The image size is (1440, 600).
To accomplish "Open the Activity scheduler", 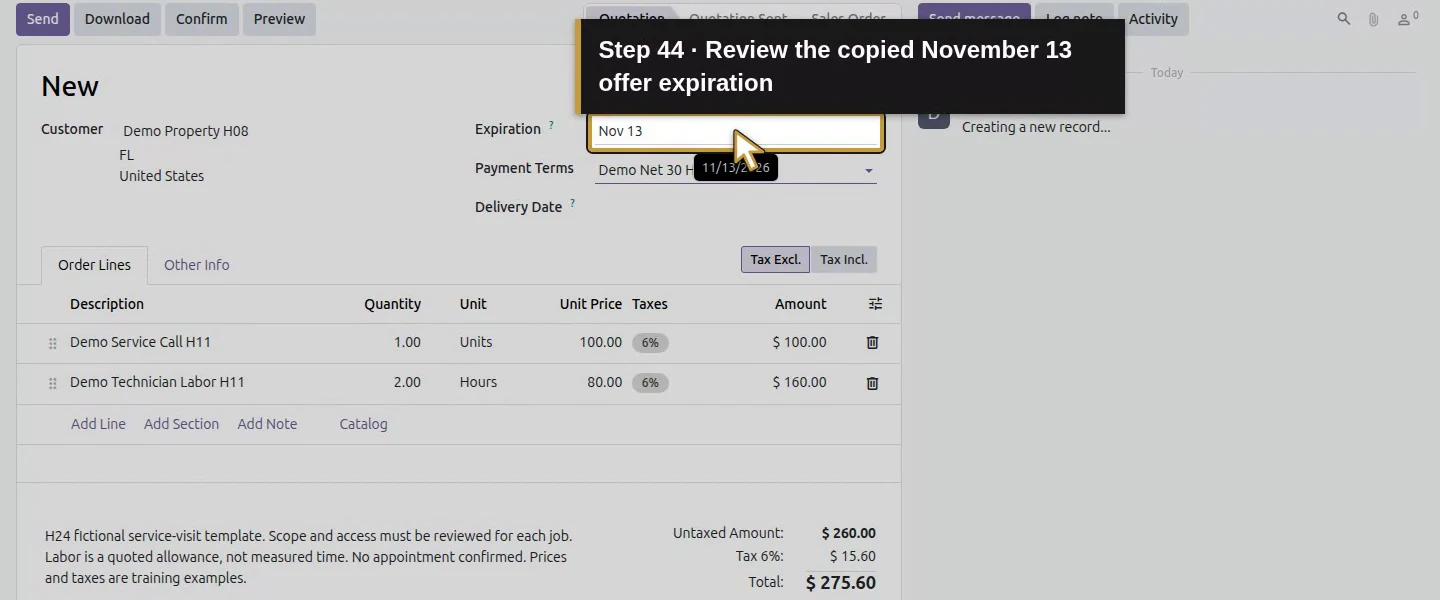I will pos(1153,19).
